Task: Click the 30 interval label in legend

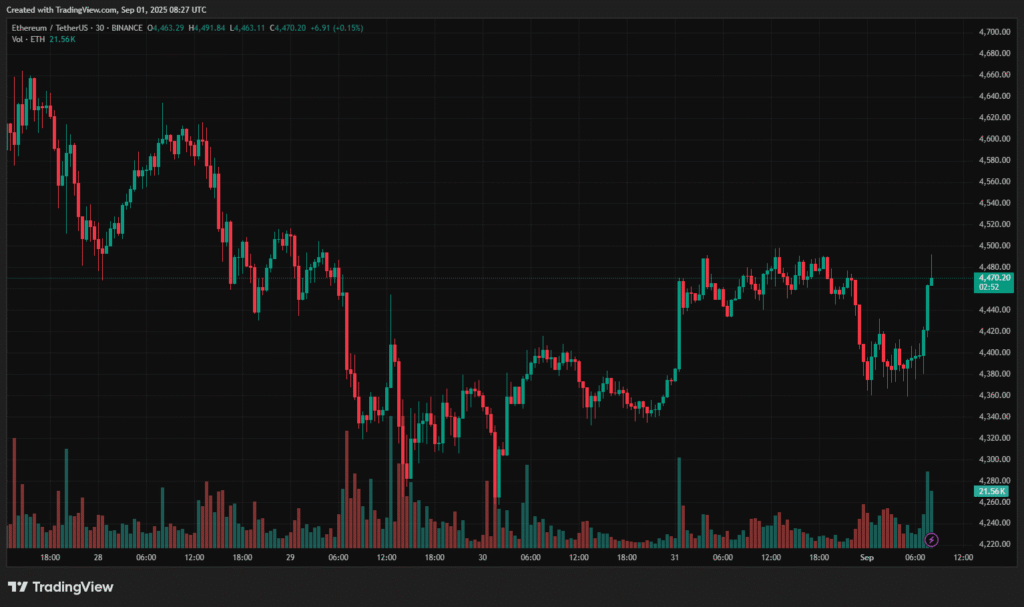Action: 100,28
